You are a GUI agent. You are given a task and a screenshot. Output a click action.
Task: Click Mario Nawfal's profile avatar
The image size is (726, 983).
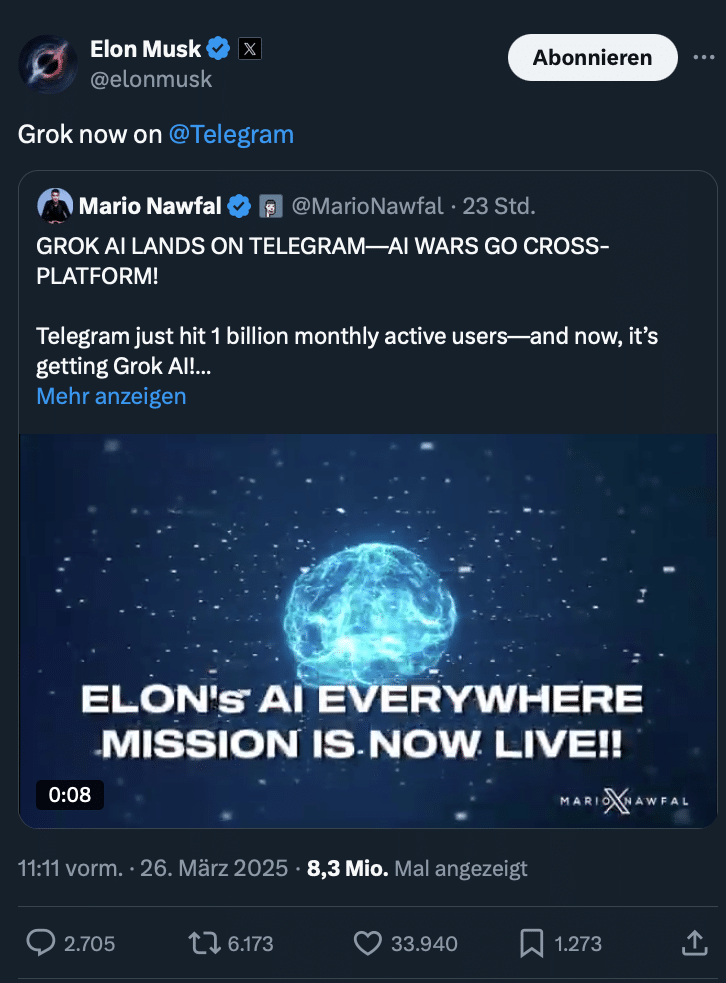[x=54, y=207]
